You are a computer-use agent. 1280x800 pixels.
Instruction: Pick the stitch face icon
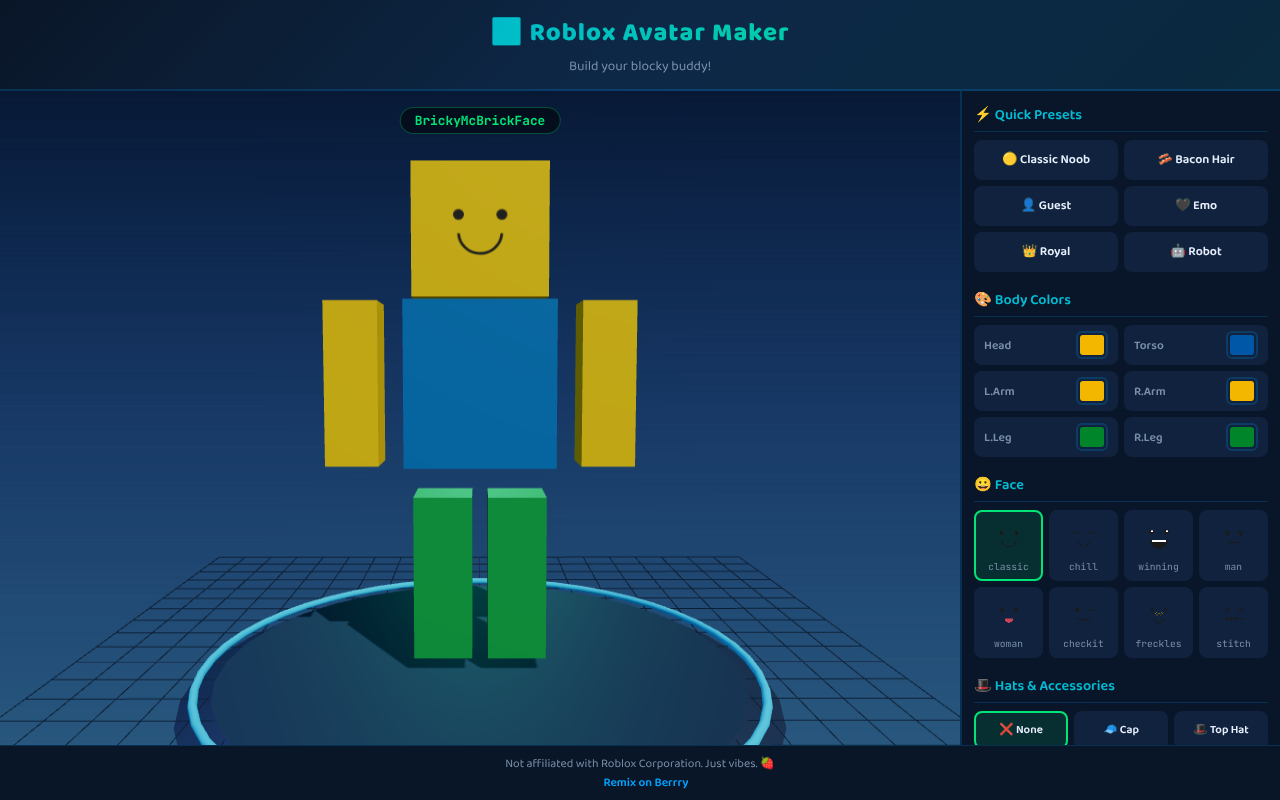pos(1233,622)
